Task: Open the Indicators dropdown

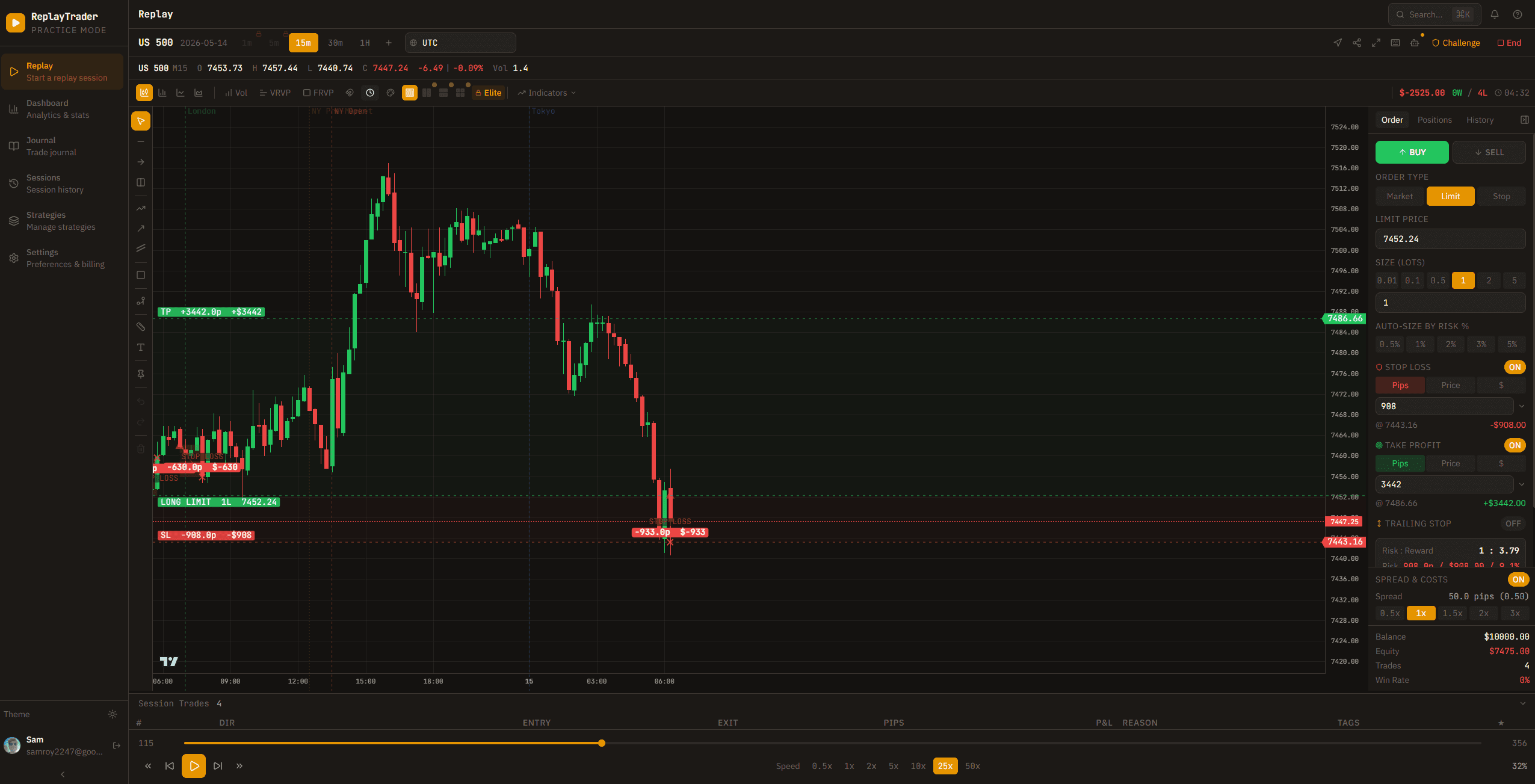Action: click(547, 93)
